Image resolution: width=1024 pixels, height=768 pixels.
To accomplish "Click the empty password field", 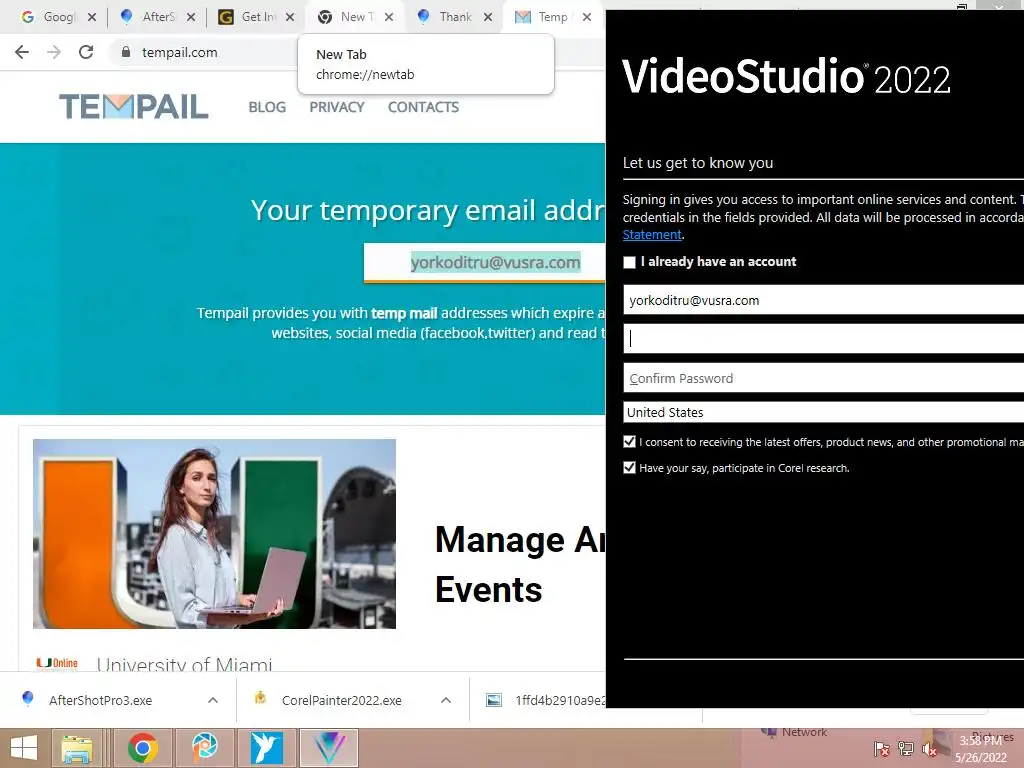I will point(823,338).
